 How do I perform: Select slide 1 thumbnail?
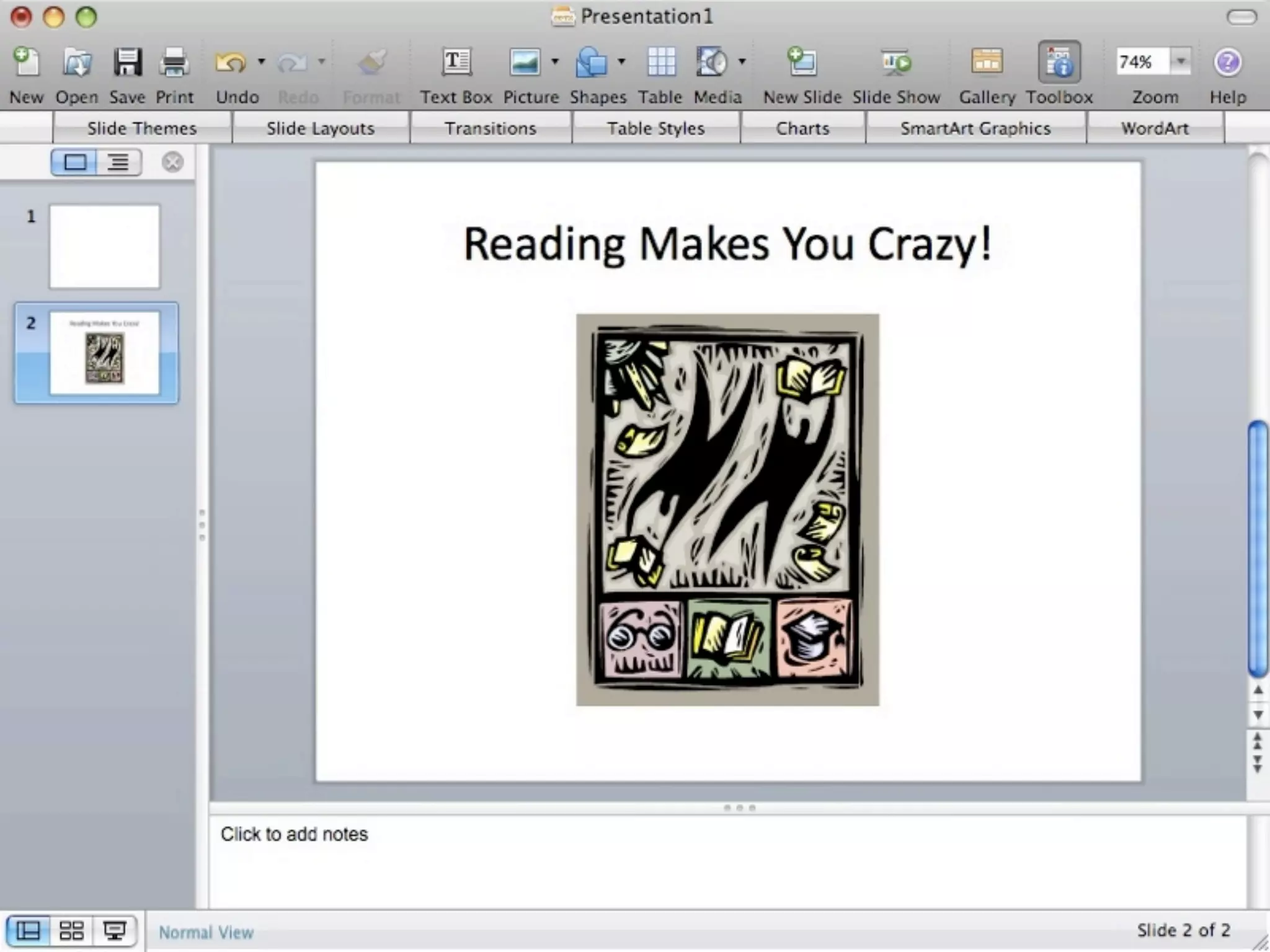tap(104, 247)
